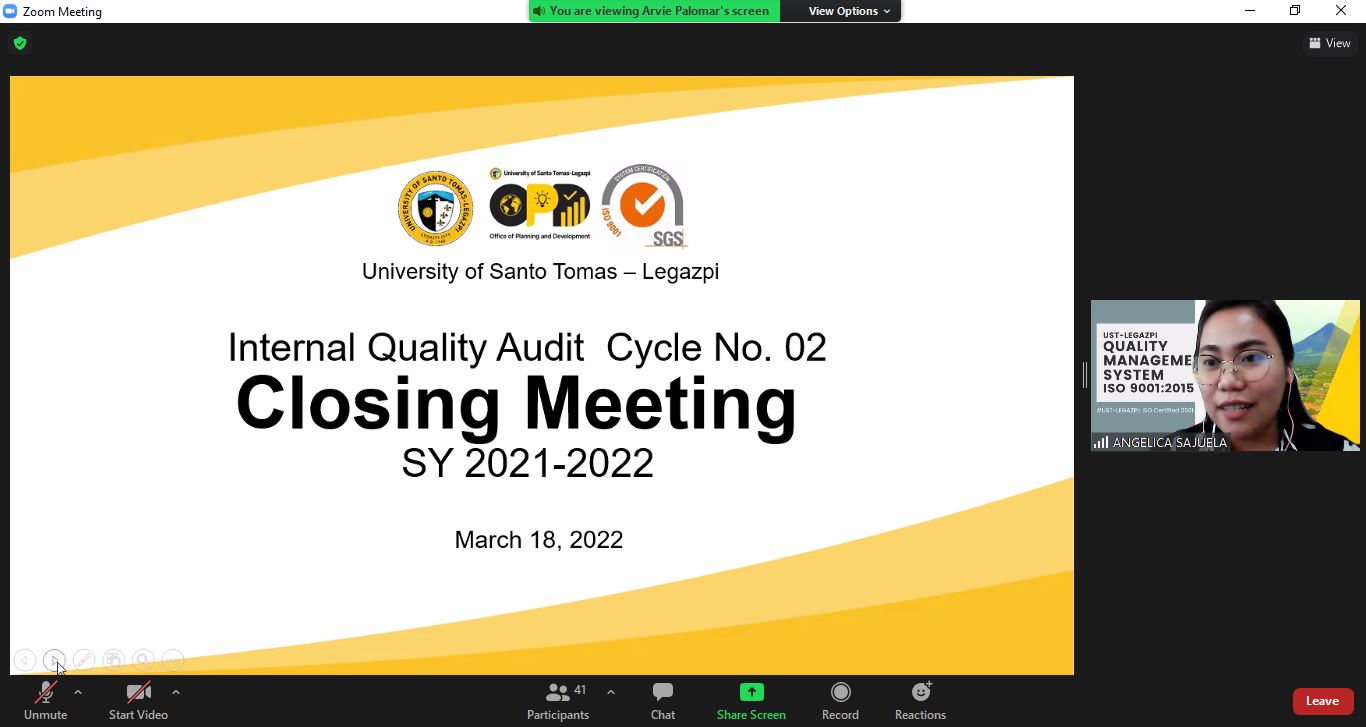1366x727 pixels.
Task: Leave the meeting
Action: click(x=1322, y=701)
